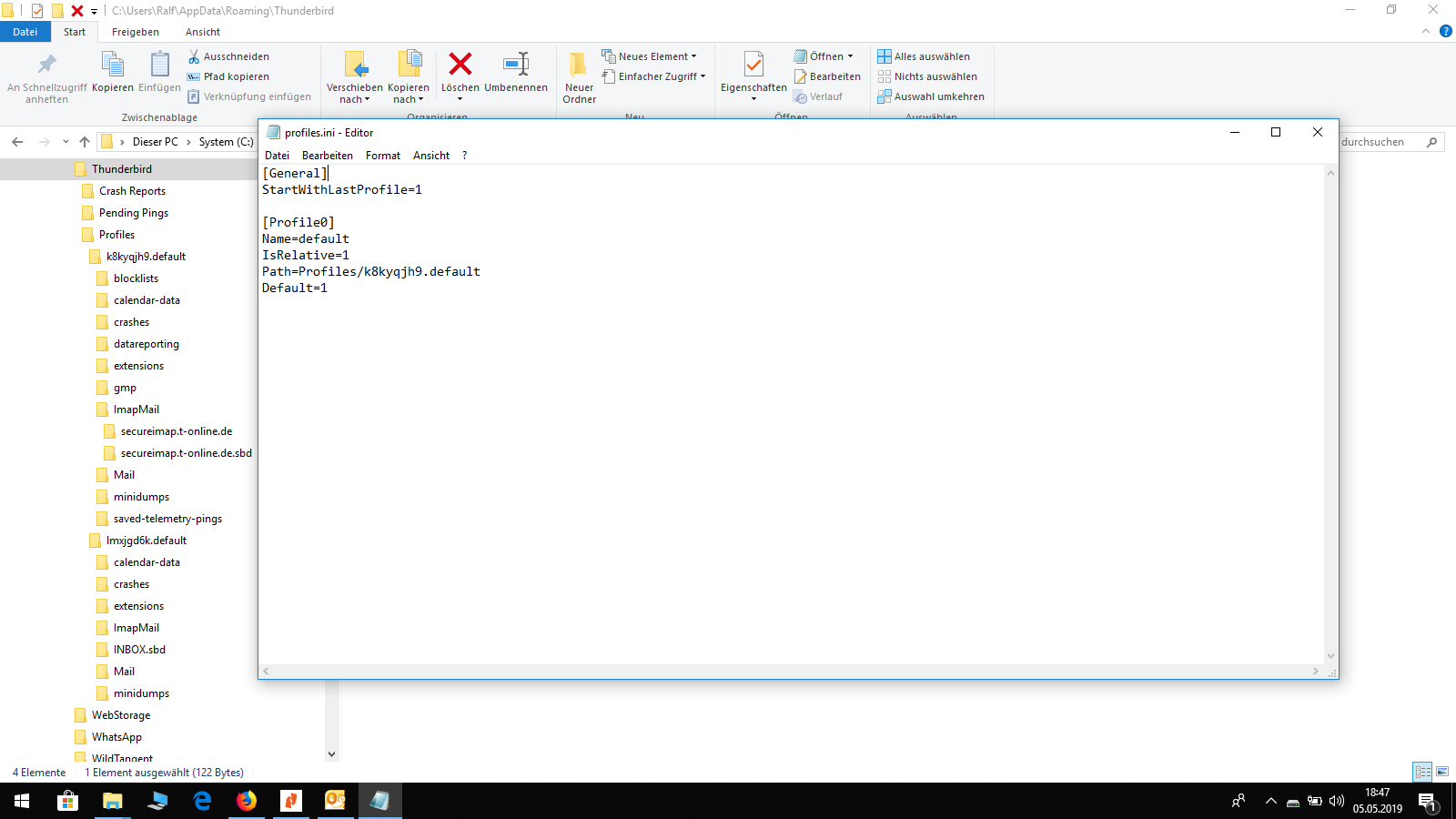Click the Ausschneiden scissors icon
Image resolution: width=1456 pixels, height=819 pixels.
coord(194,56)
